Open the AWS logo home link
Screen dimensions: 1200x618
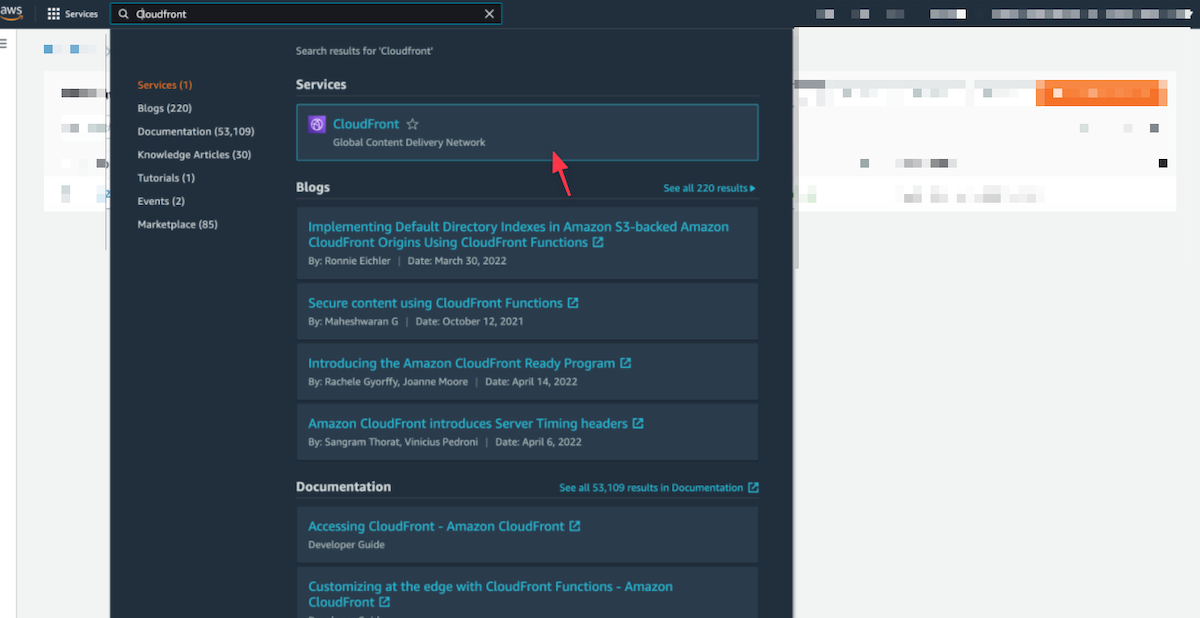click(x=11, y=12)
